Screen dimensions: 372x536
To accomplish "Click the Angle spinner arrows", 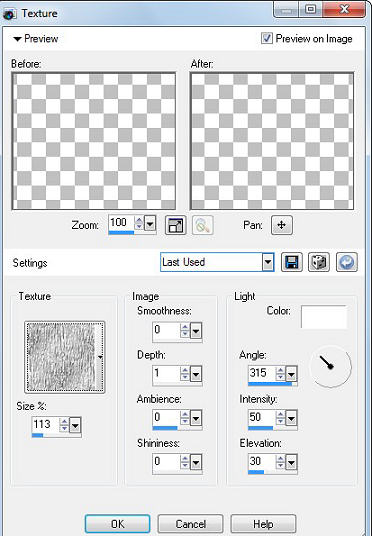I will point(280,374).
